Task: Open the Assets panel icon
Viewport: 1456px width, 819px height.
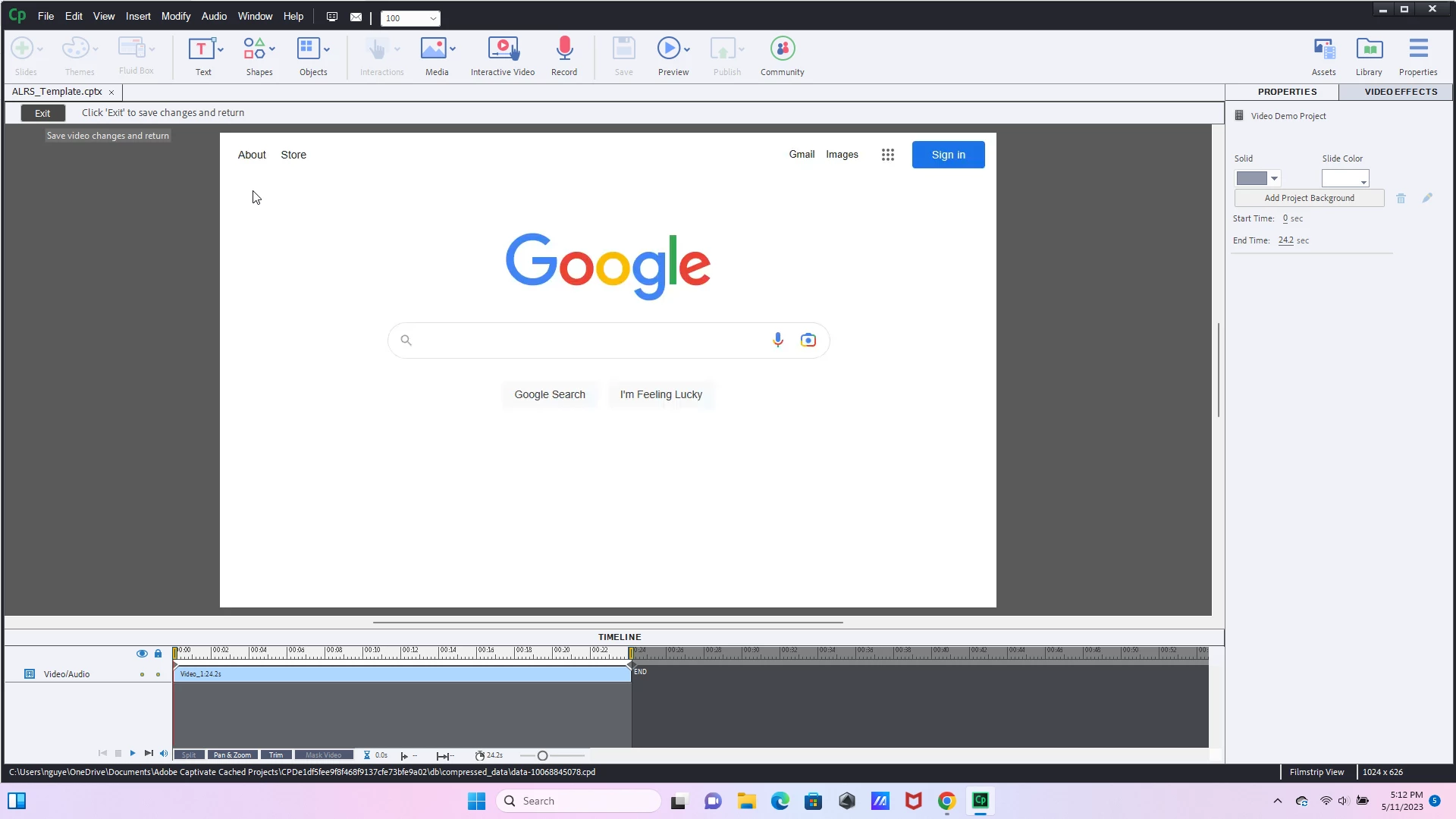Action: coord(1323,50)
